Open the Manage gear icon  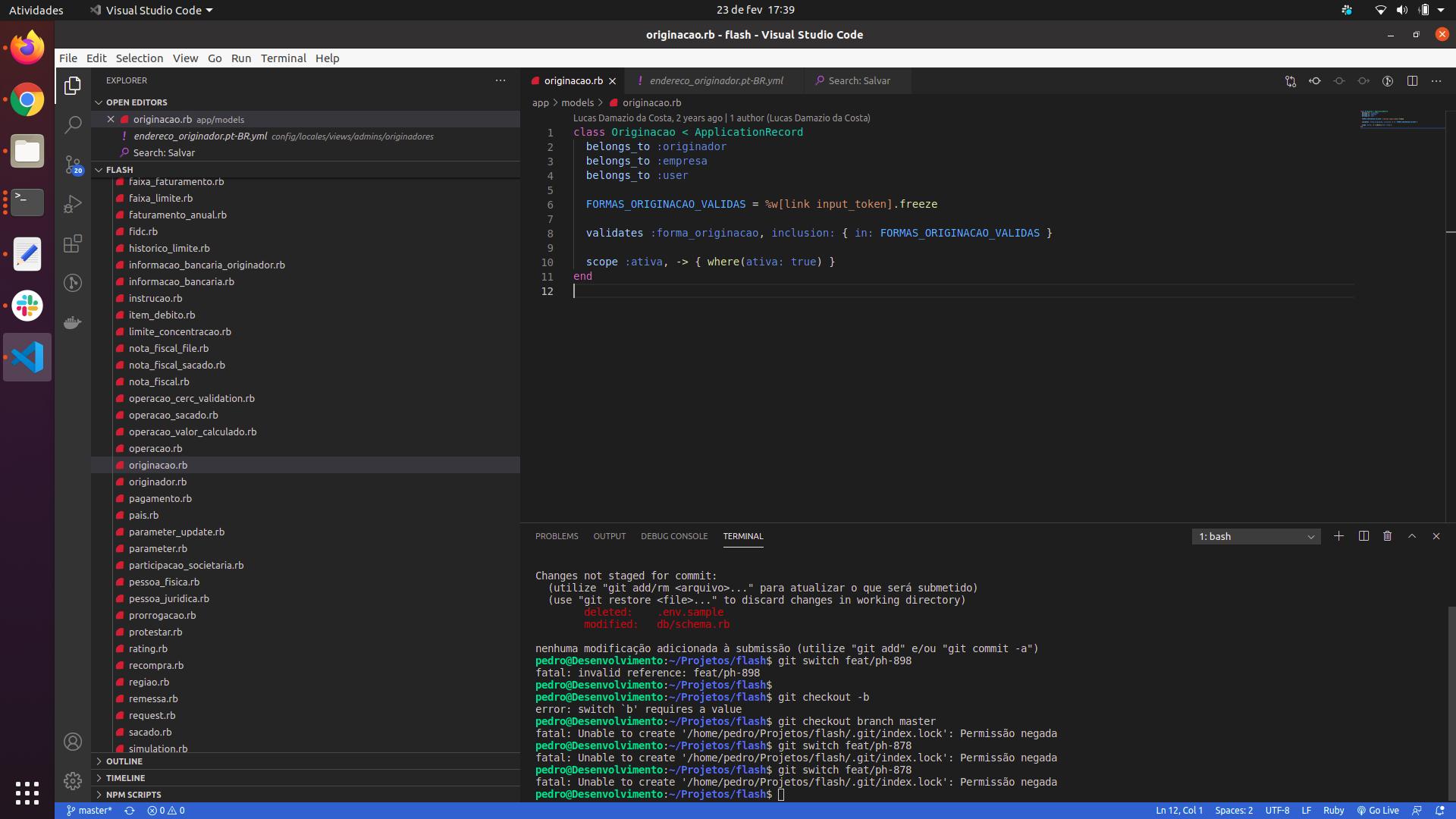pyautogui.click(x=73, y=780)
